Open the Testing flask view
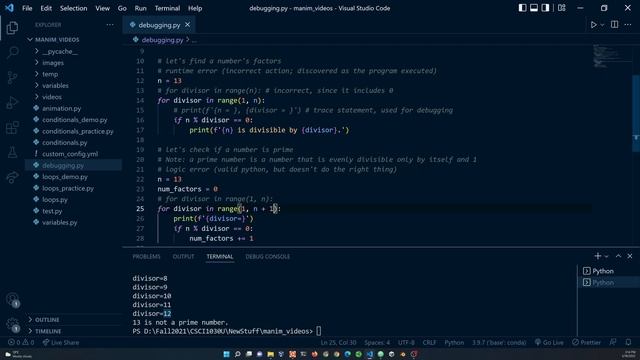The height and width of the screenshot is (360, 640). [12, 152]
